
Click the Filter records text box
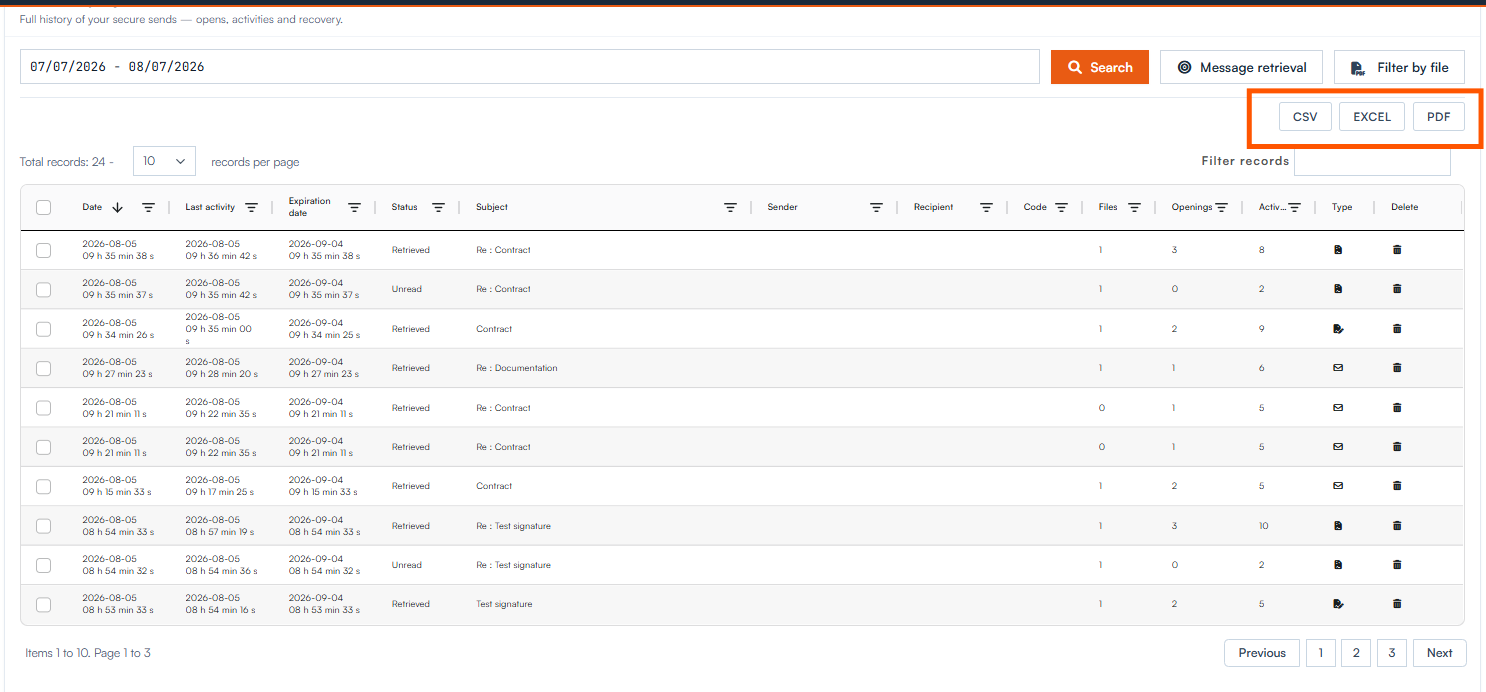(1372, 161)
